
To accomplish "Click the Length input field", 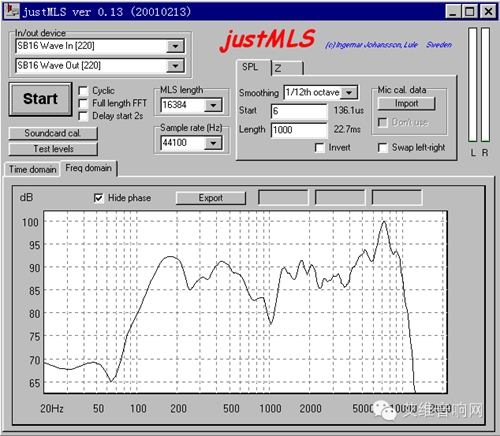I will point(299,130).
